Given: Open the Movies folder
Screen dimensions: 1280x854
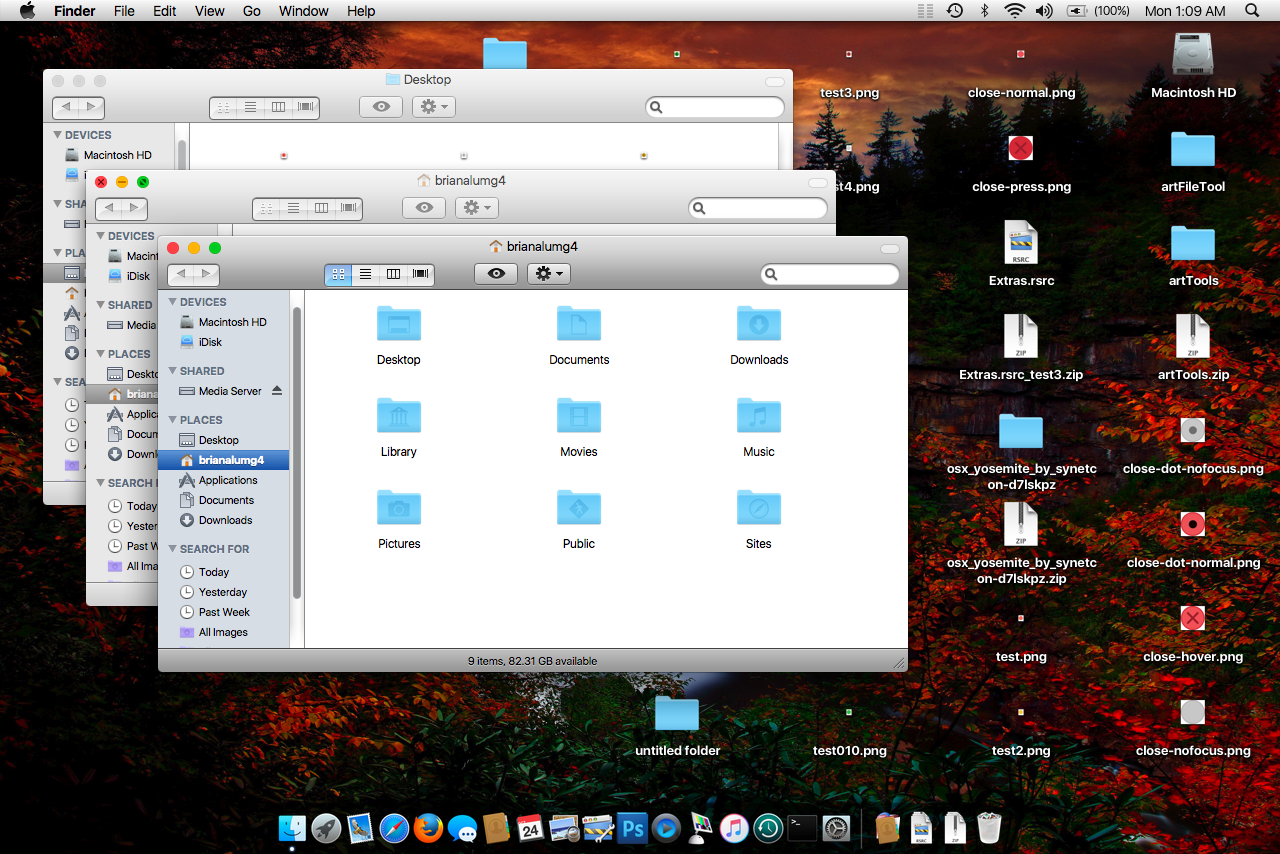Looking at the screenshot, I should (x=579, y=416).
